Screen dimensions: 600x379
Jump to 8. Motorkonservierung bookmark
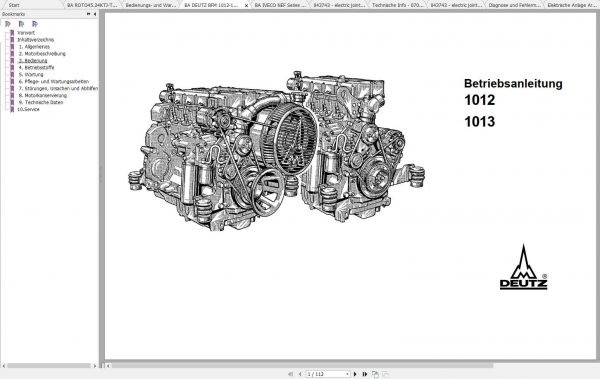pyautogui.click(x=43, y=95)
